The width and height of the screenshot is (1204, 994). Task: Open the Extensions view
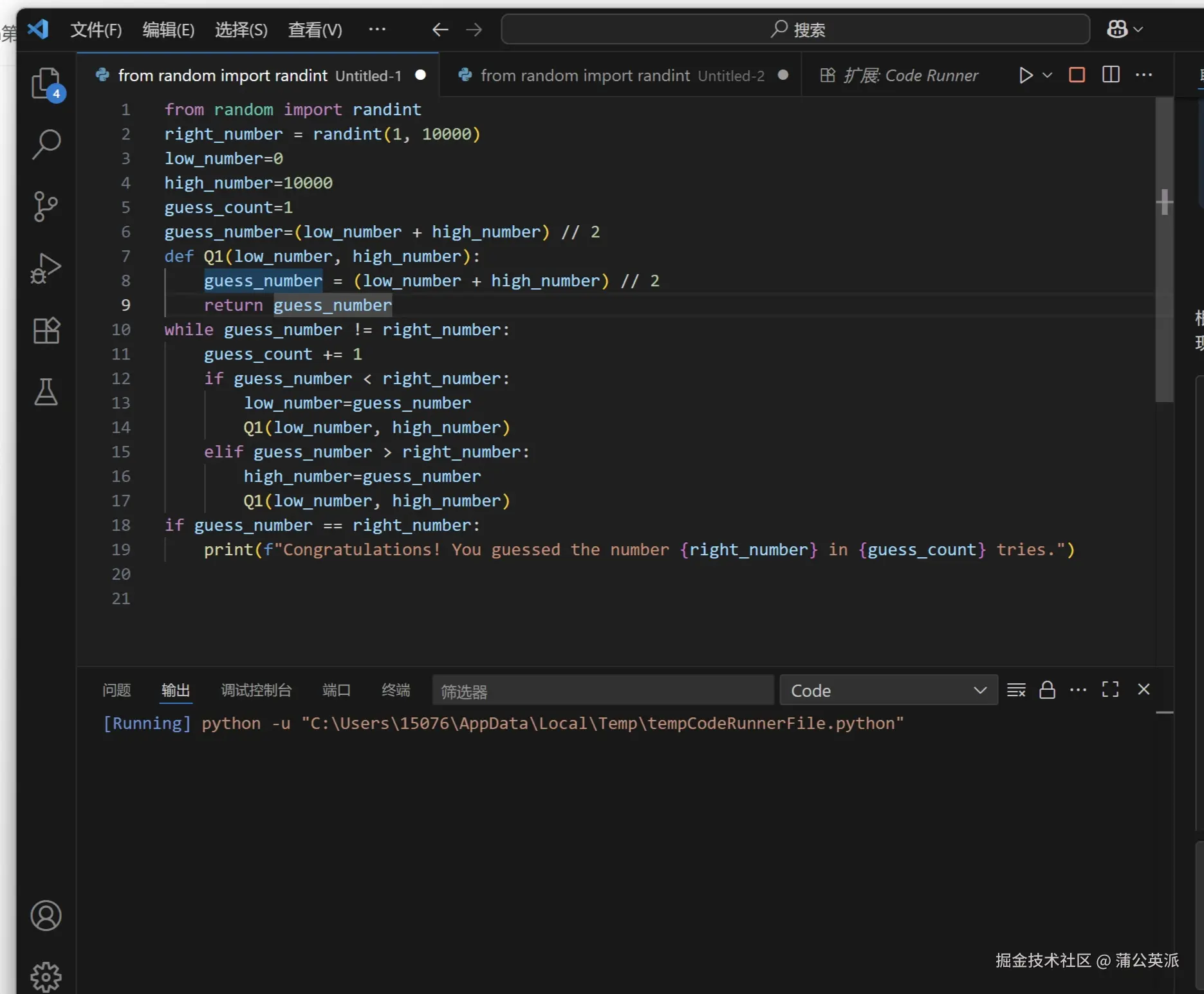[46, 331]
